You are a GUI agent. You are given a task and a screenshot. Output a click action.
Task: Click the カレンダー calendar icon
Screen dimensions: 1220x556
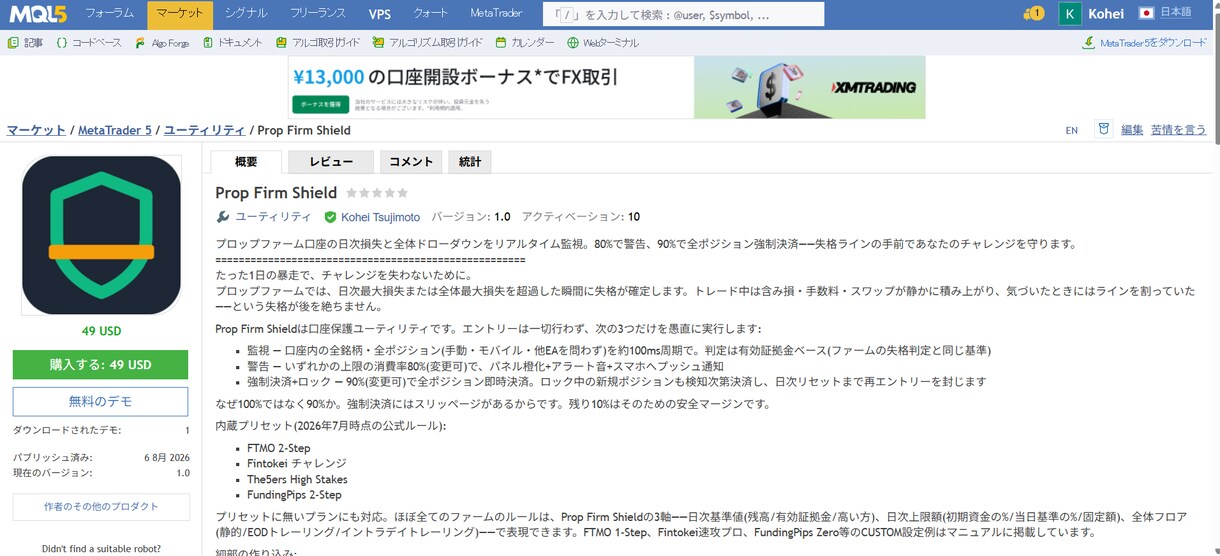(501, 43)
